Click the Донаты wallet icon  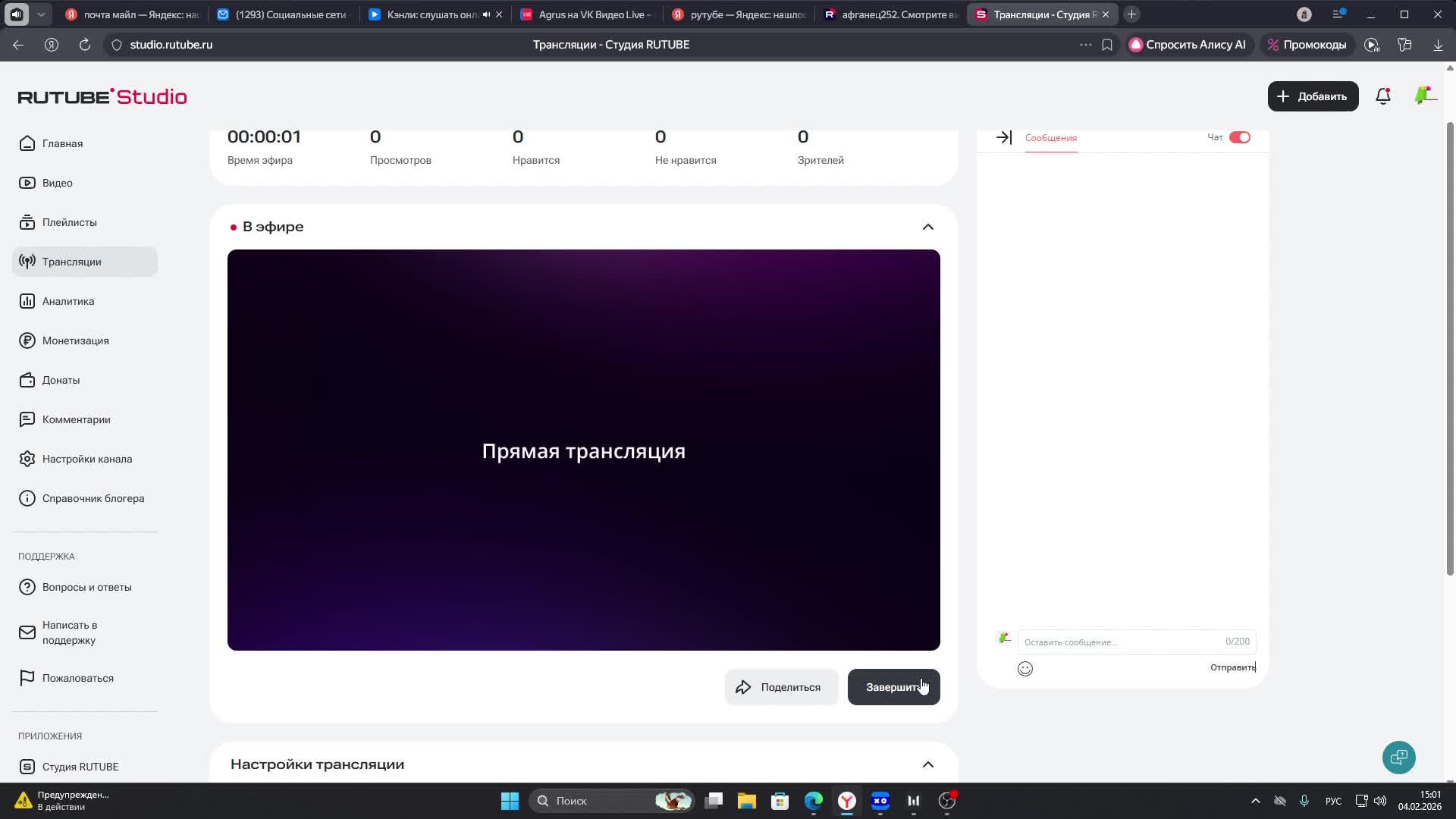[x=27, y=380]
